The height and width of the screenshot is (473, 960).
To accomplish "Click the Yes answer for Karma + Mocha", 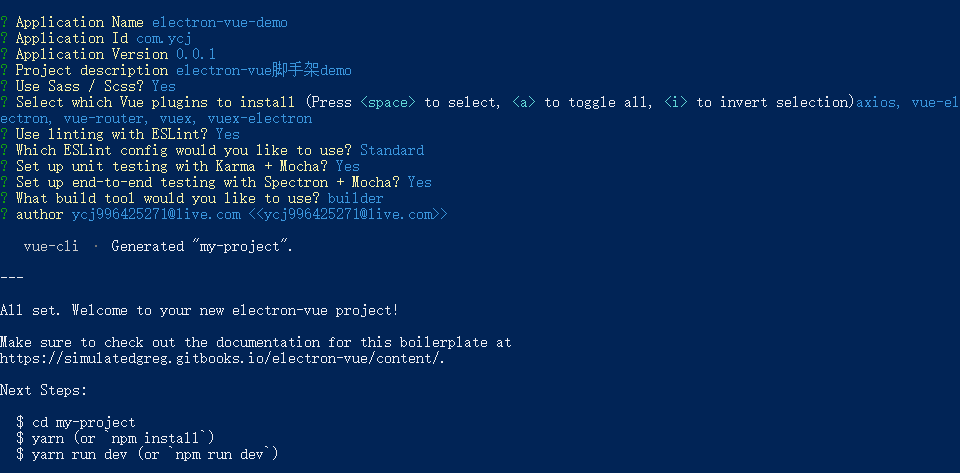I will pos(348,166).
